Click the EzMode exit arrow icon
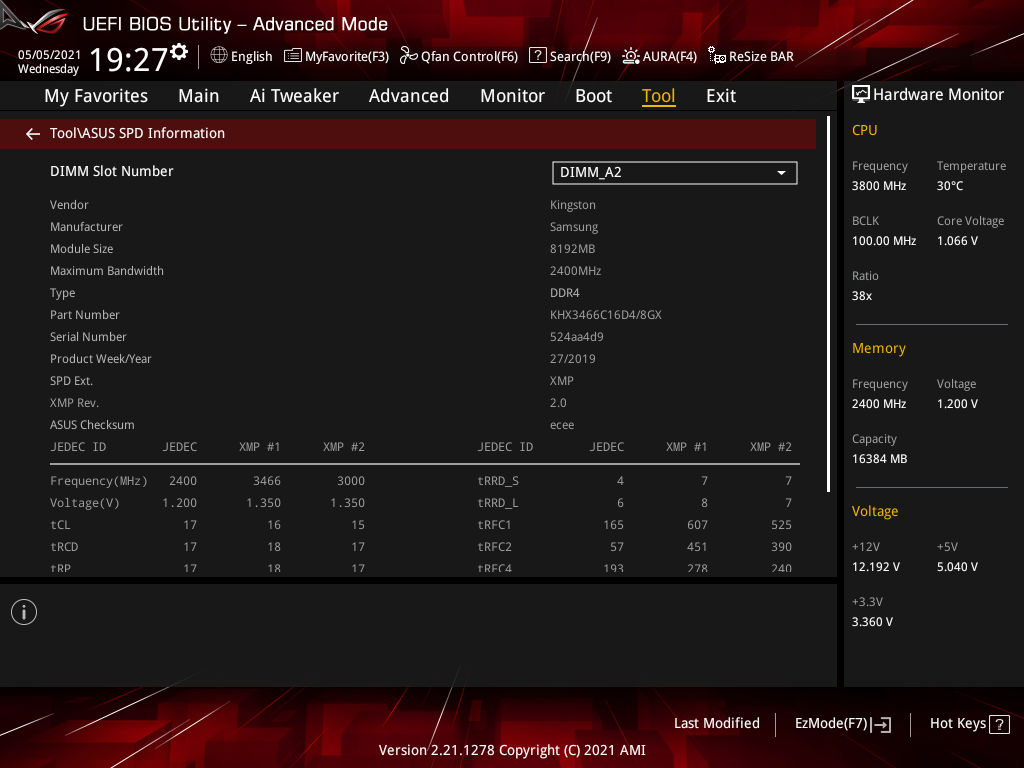The width and height of the screenshot is (1024, 768). pyautogui.click(x=881, y=724)
